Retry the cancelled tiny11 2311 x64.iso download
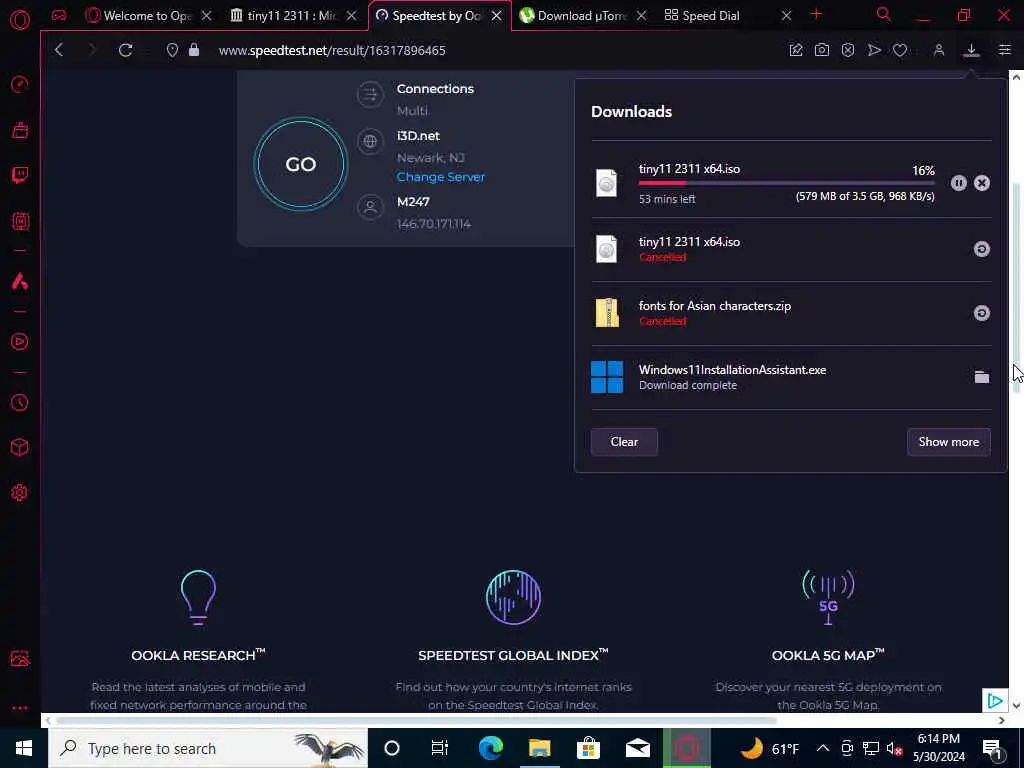Image resolution: width=1024 pixels, height=768 pixels. (982, 249)
